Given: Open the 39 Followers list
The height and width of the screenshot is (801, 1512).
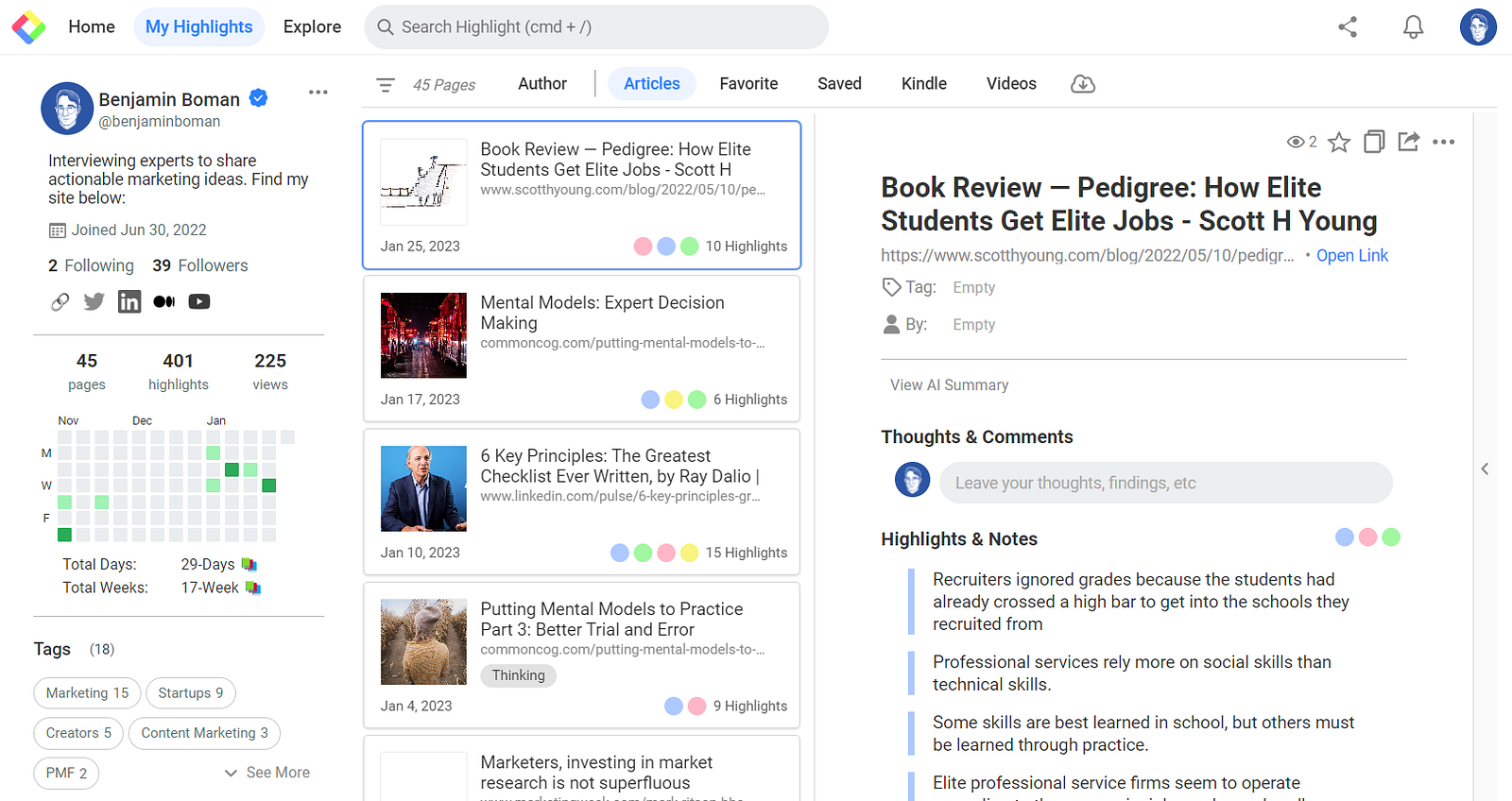Looking at the screenshot, I should 200,266.
